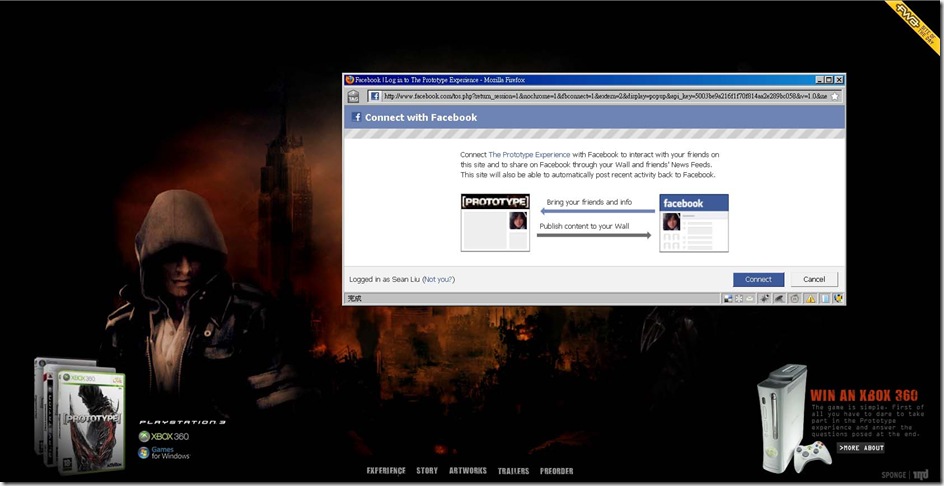
Task: Open the PREORDER menu item
Action: point(556,470)
